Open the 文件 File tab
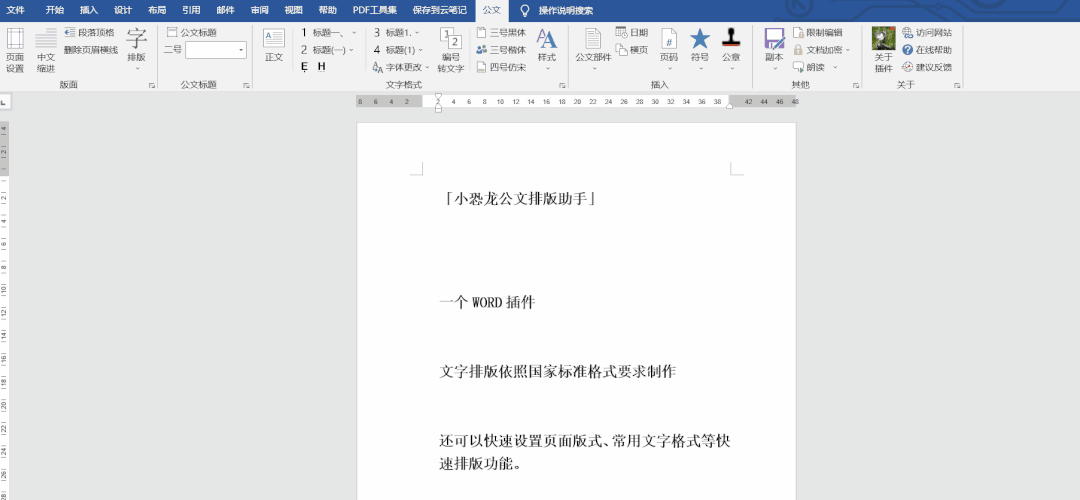The image size is (1080, 500). tap(15, 10)
